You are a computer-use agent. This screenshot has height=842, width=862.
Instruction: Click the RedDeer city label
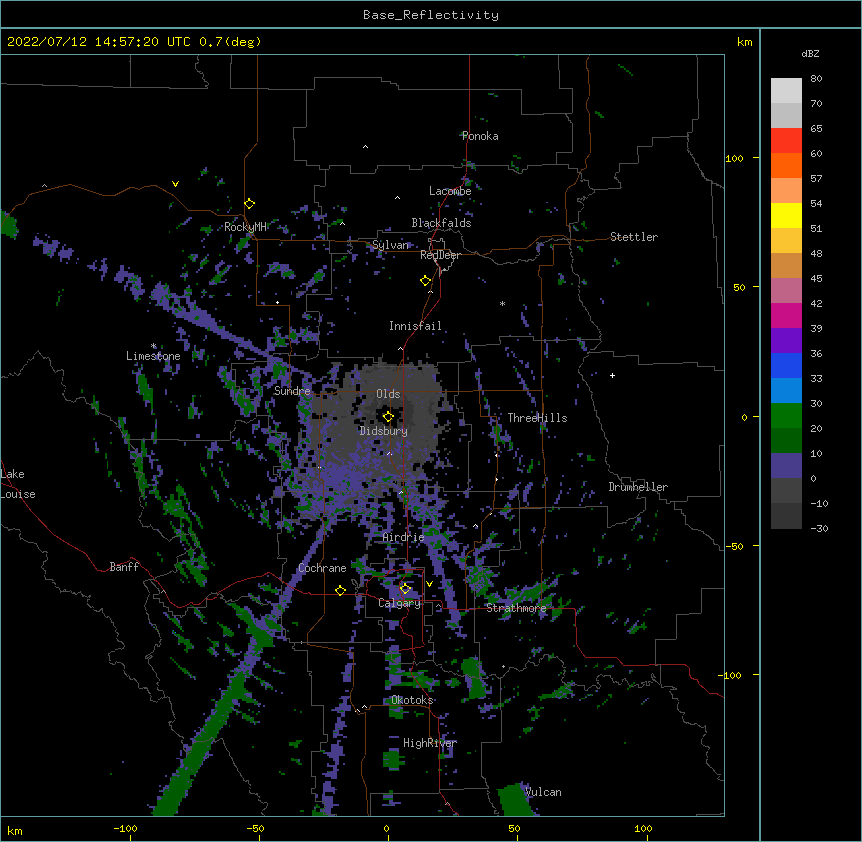tap(440, 255)
